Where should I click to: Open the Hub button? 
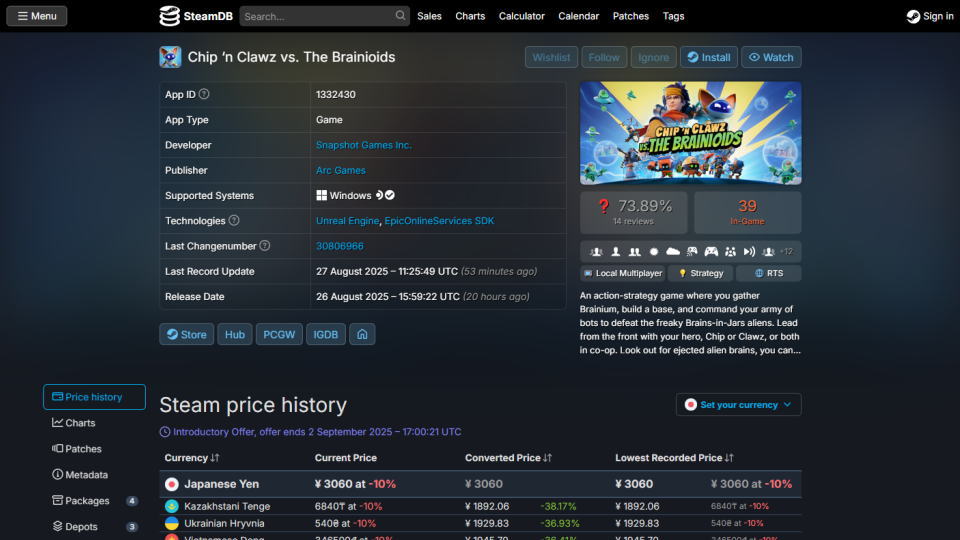pos(234,334)
